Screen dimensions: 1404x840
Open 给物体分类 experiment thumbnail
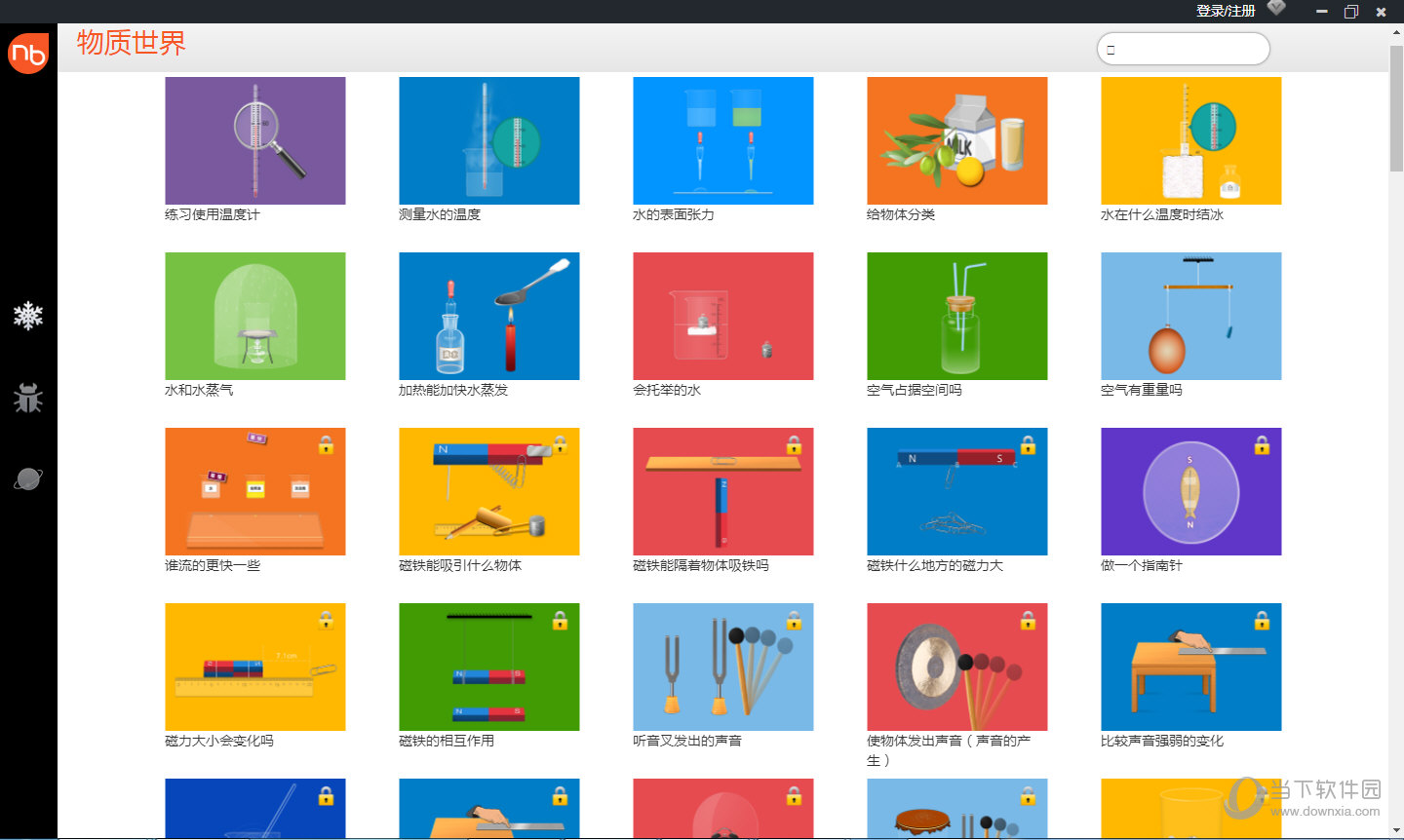coord(957,140)
